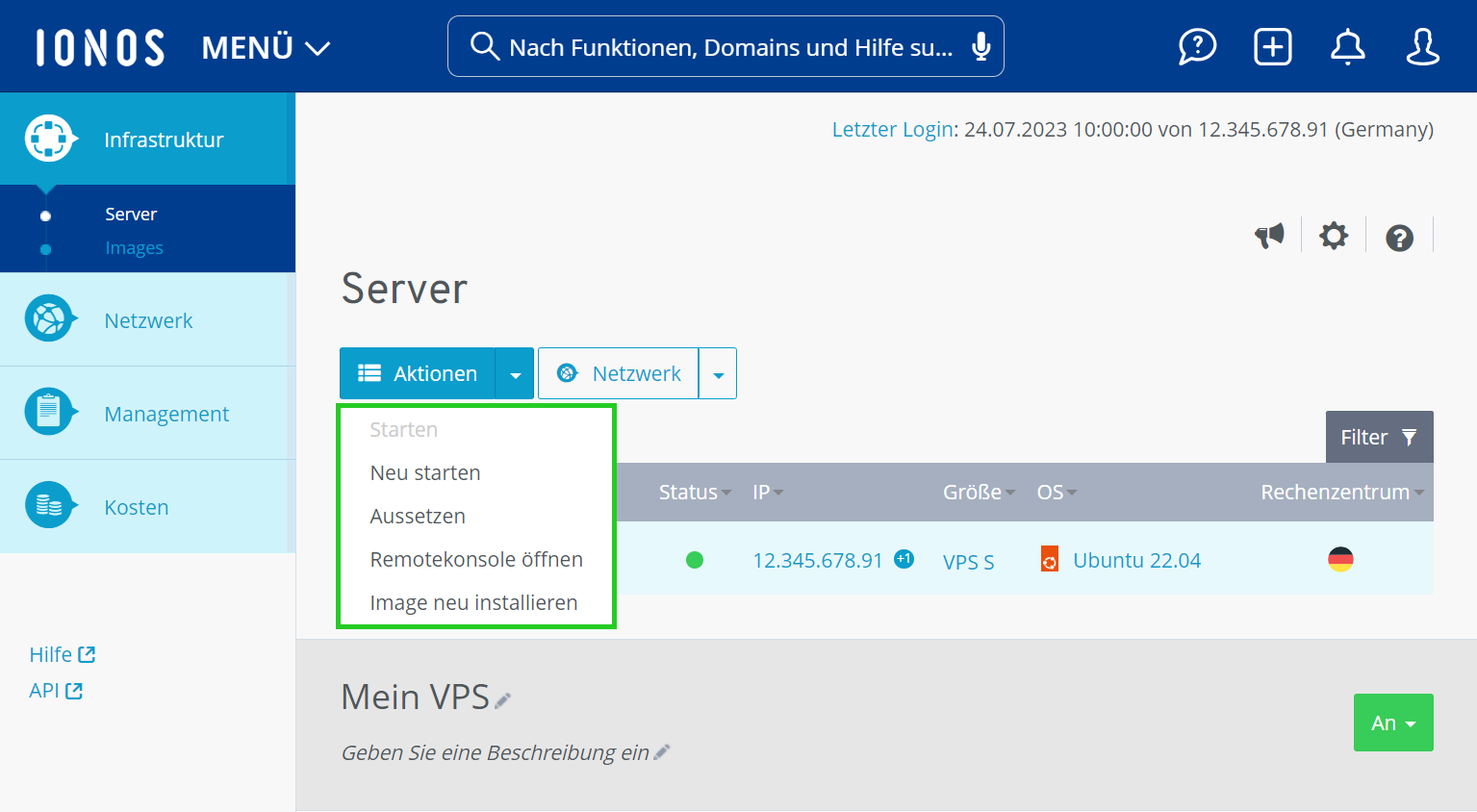Choose Neu starten from the menu
Screen dimensions: 1477x812
[425, 472]
